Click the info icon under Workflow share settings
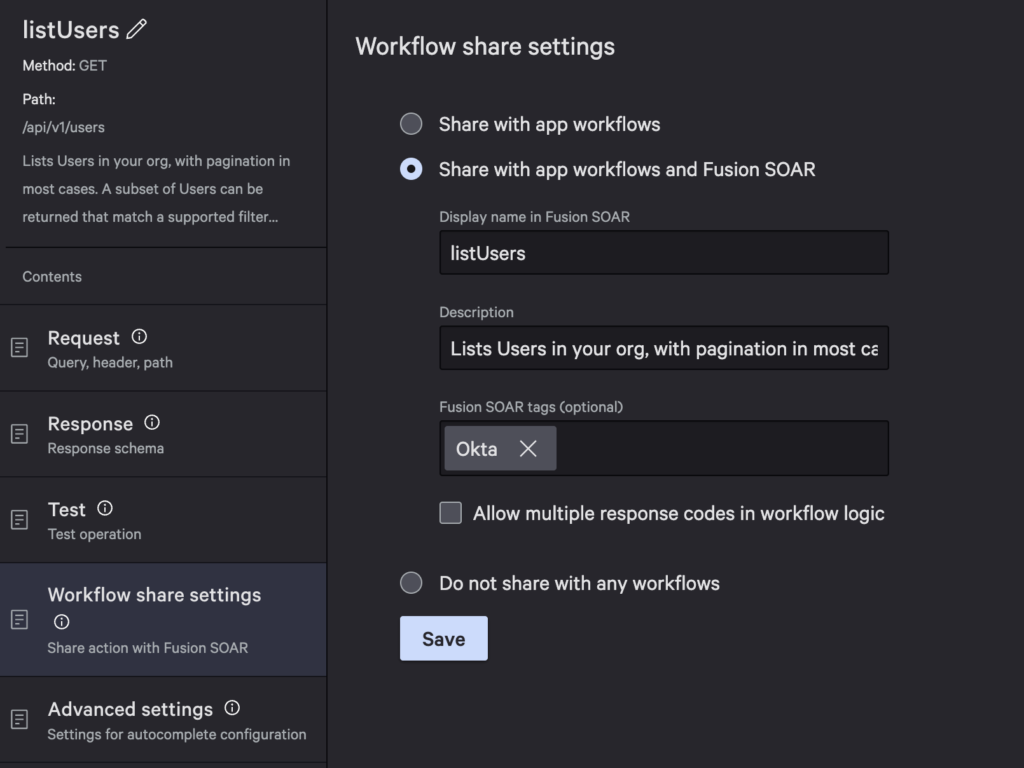Screen dimensions: 1024x768 pyautogui.click(x=61, y=622)
